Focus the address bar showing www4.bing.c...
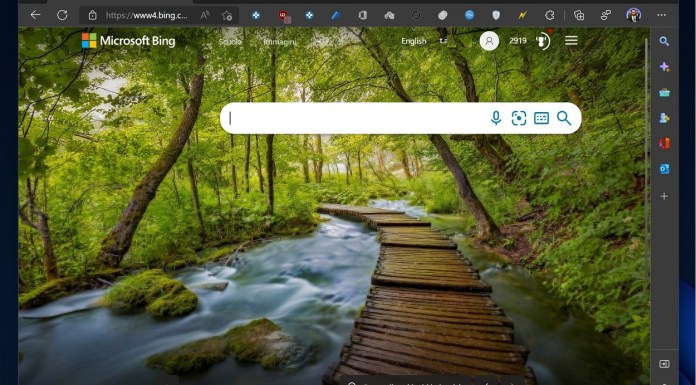 (x=146, y=16)
